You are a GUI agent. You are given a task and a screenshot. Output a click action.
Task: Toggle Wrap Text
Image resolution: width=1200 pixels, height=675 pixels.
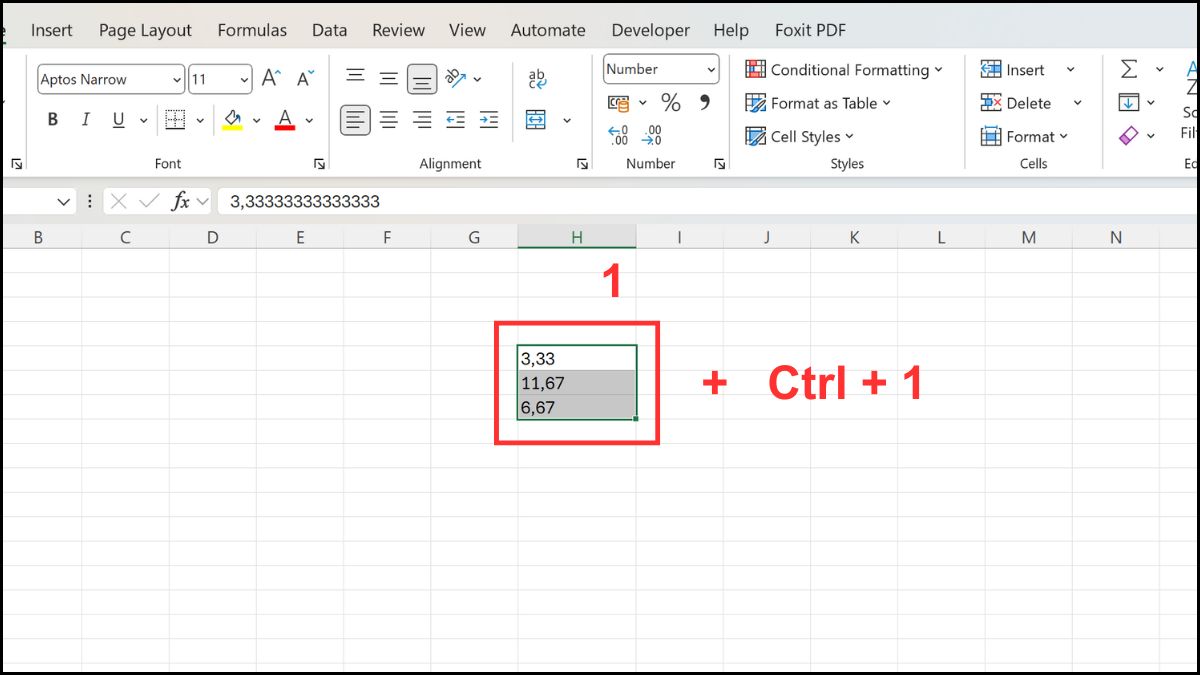coord(537,78)
